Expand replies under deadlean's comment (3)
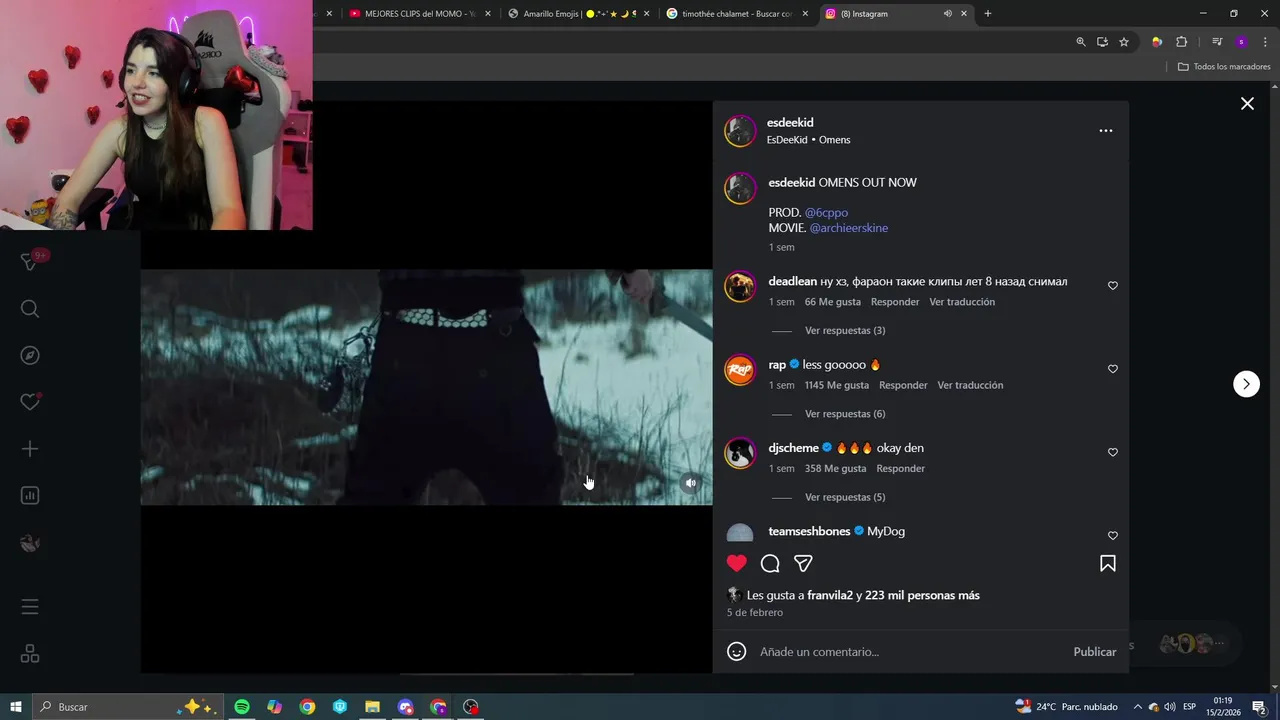The image size is (1280, 720). pyautogui.click(x=845, y=331)
